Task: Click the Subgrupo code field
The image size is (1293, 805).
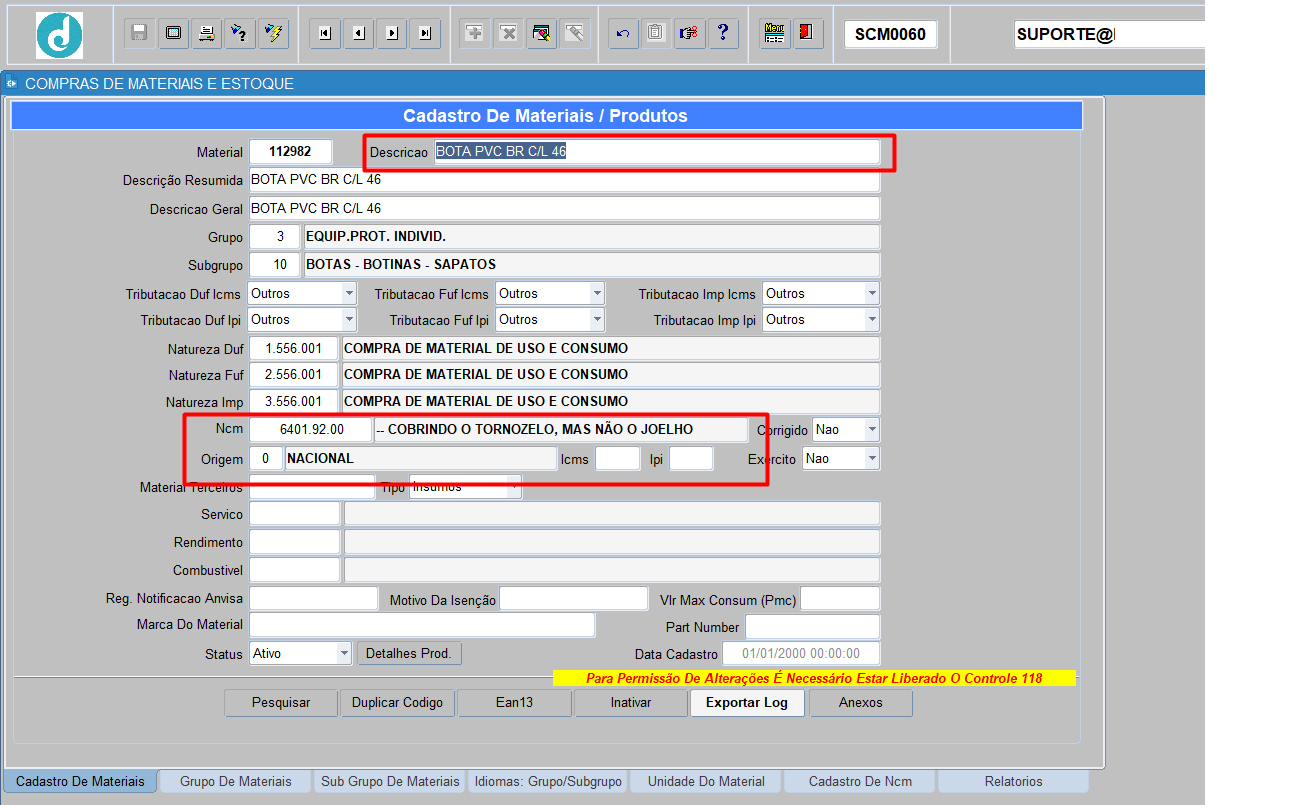Action: (x=274, y=265)
